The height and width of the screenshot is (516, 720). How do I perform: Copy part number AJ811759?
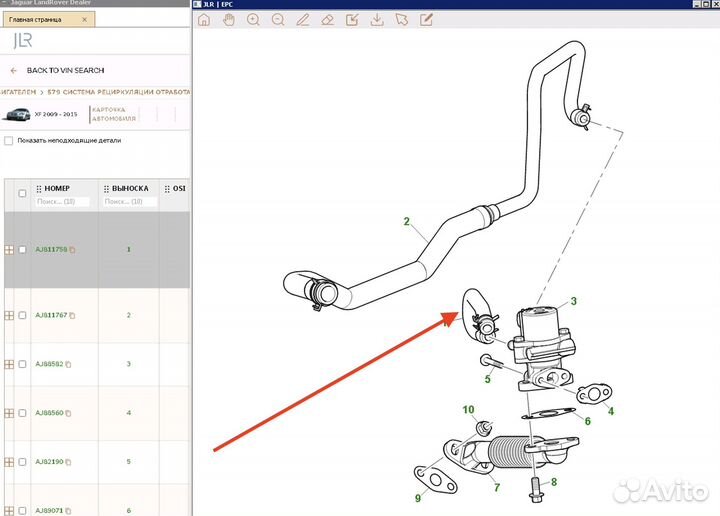coord(73,250)
